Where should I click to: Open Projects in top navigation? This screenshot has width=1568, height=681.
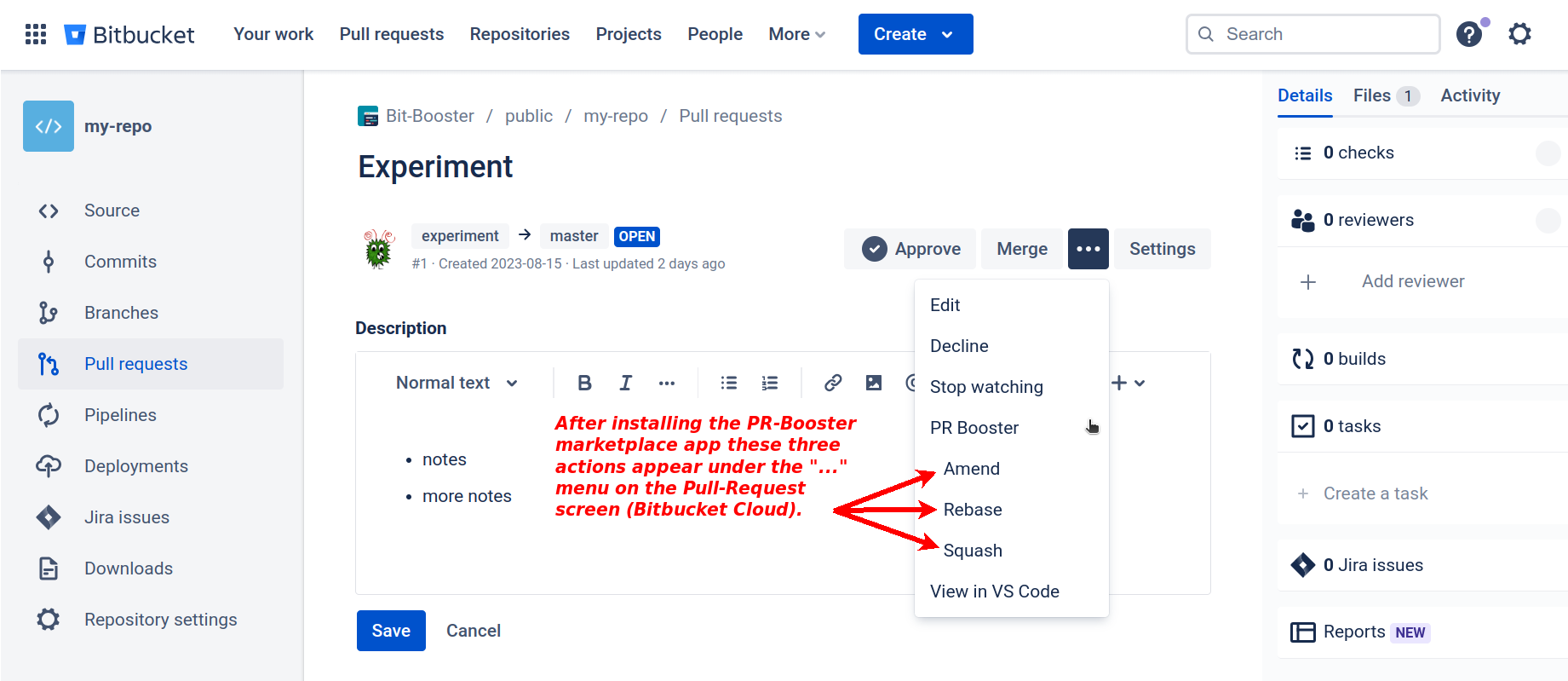point(629,34)
